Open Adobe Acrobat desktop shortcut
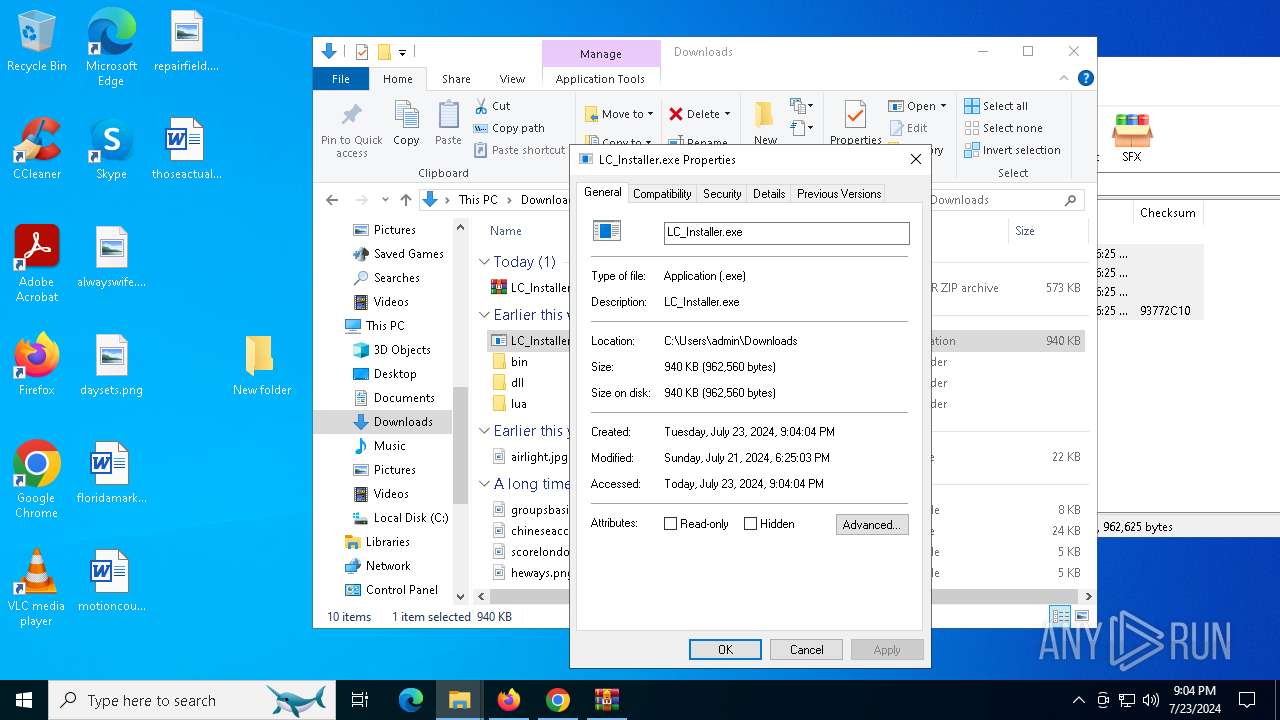Screen dimensions: 1280x720 [x=37, y=263]
